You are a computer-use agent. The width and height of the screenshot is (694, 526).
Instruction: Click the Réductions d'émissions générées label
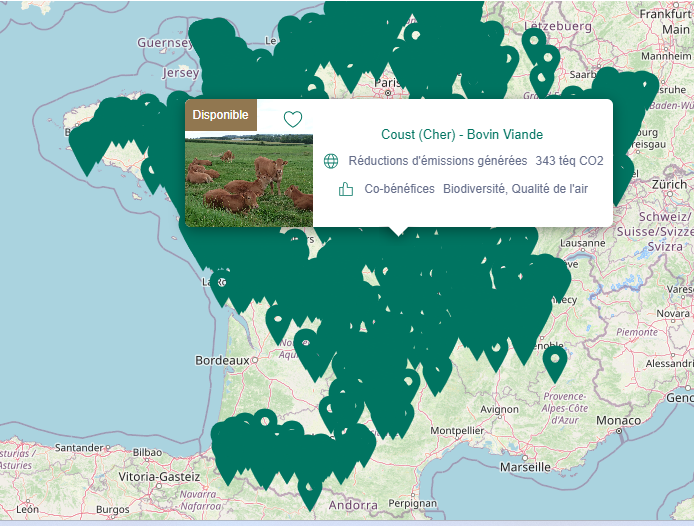438,161
